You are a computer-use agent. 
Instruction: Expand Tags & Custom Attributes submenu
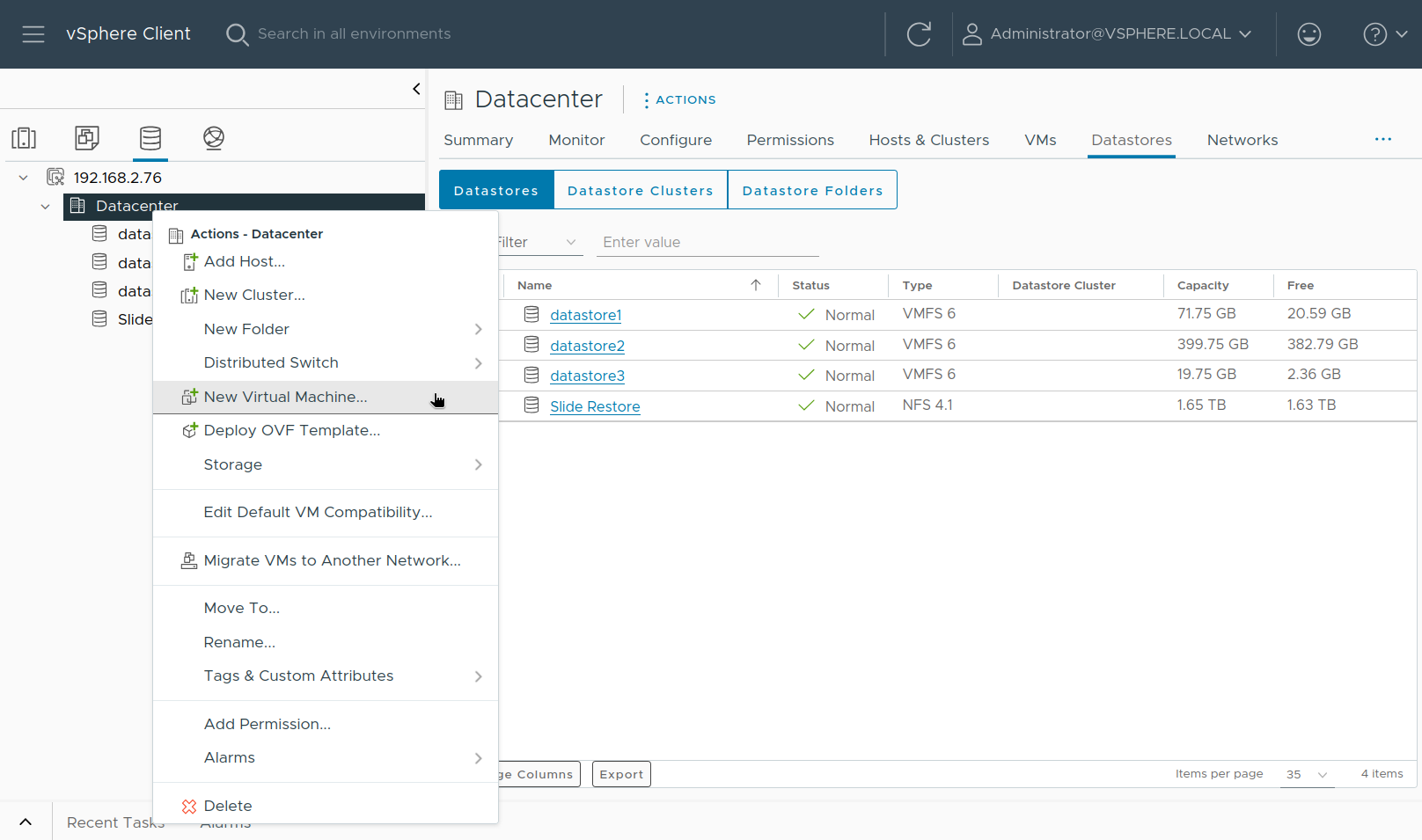[478, 676]
